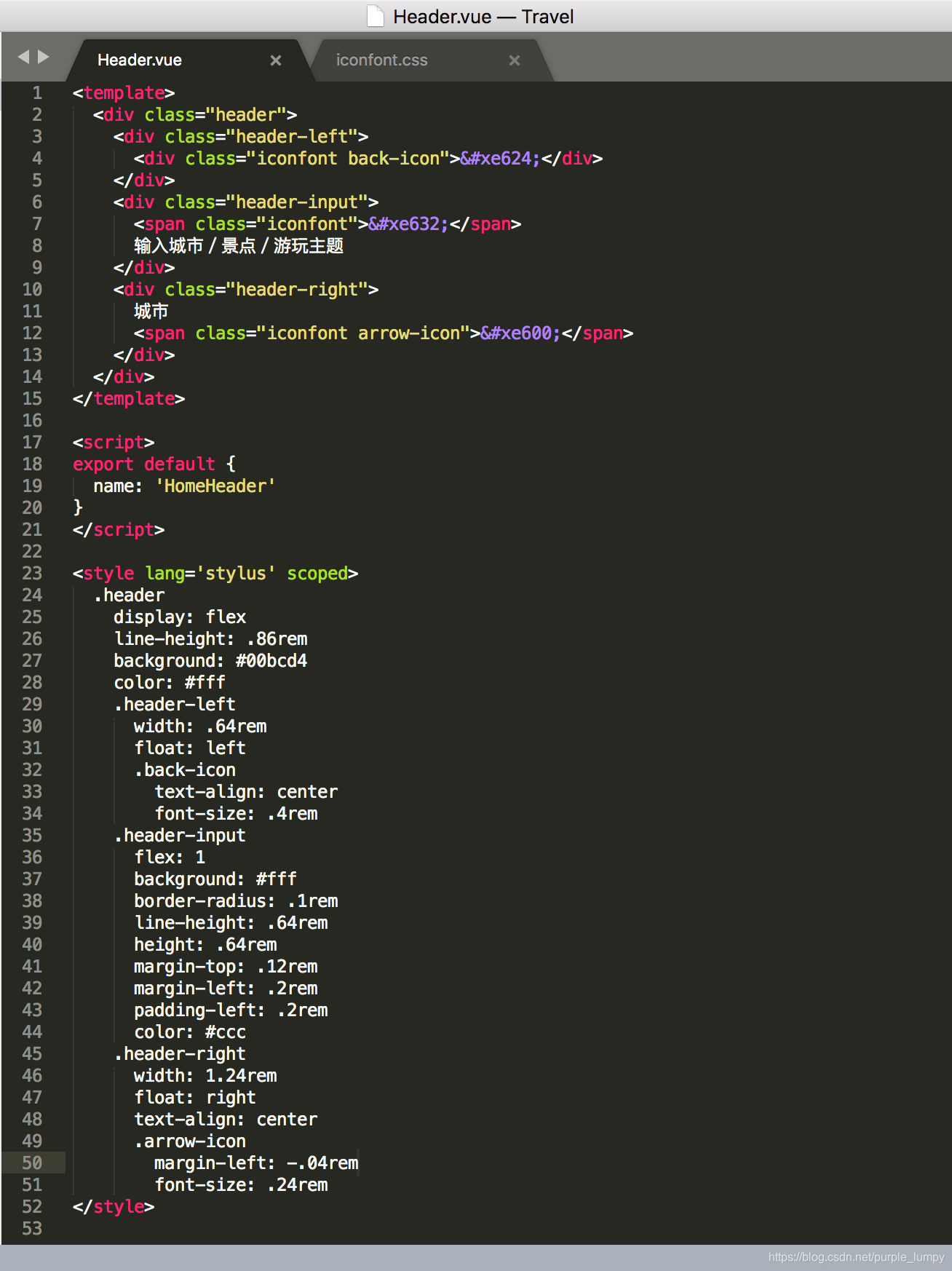
Task: Click line number 53 in the gutter
Action: [32, 1229]
